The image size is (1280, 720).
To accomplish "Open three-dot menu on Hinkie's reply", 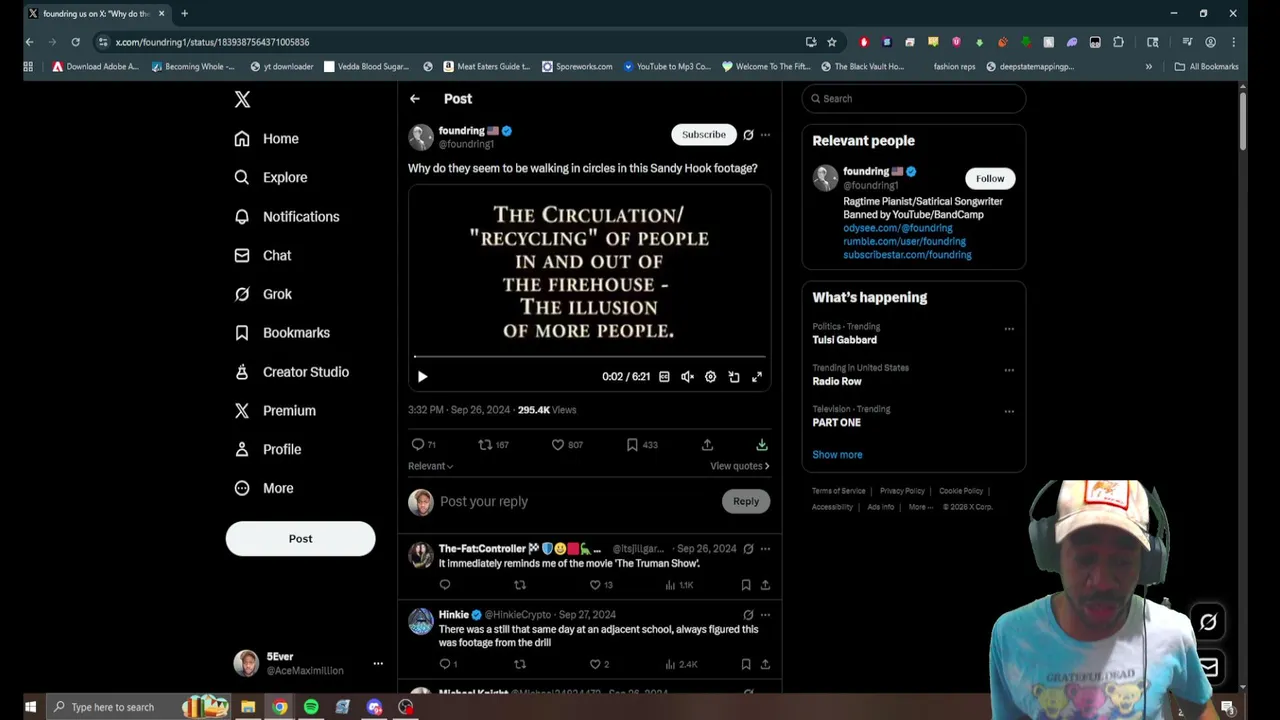I will pos(765,615).
